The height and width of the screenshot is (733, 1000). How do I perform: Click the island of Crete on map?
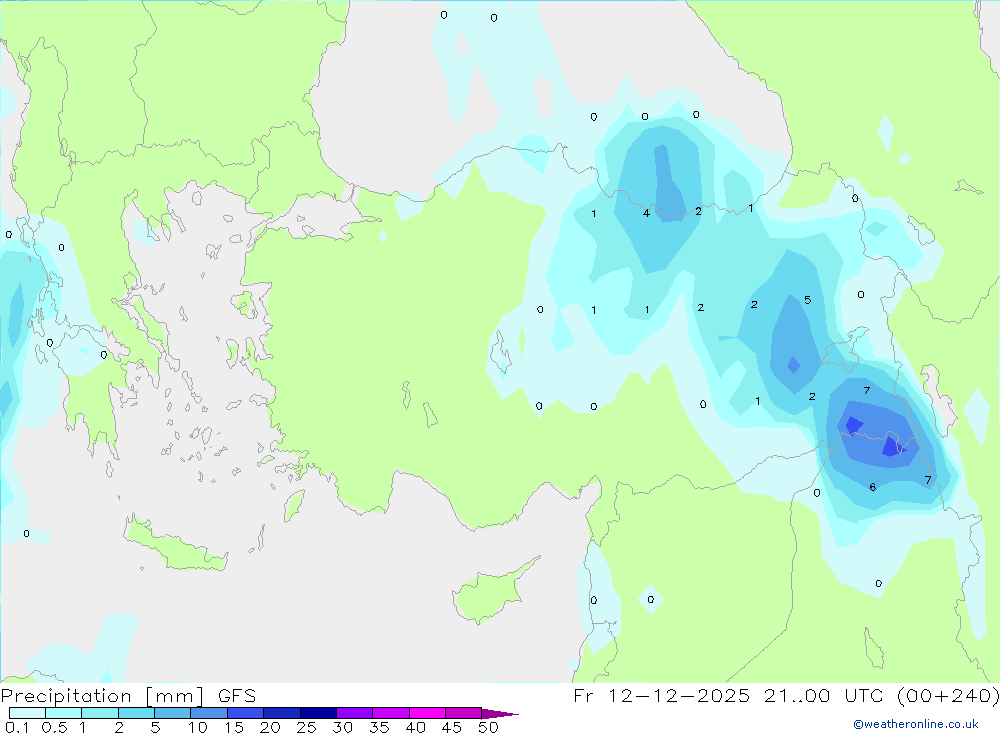[175, 545]
